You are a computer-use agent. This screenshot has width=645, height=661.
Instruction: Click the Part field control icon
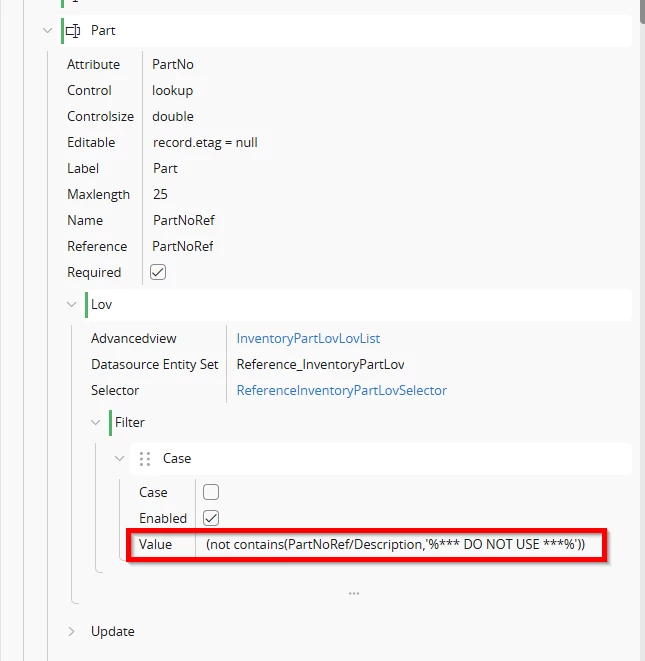click(73, 31)
